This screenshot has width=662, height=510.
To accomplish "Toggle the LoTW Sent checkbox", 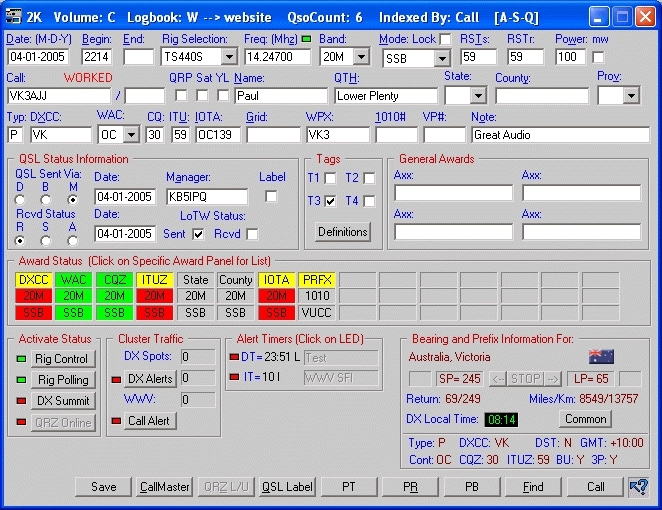I will point(197,234).
